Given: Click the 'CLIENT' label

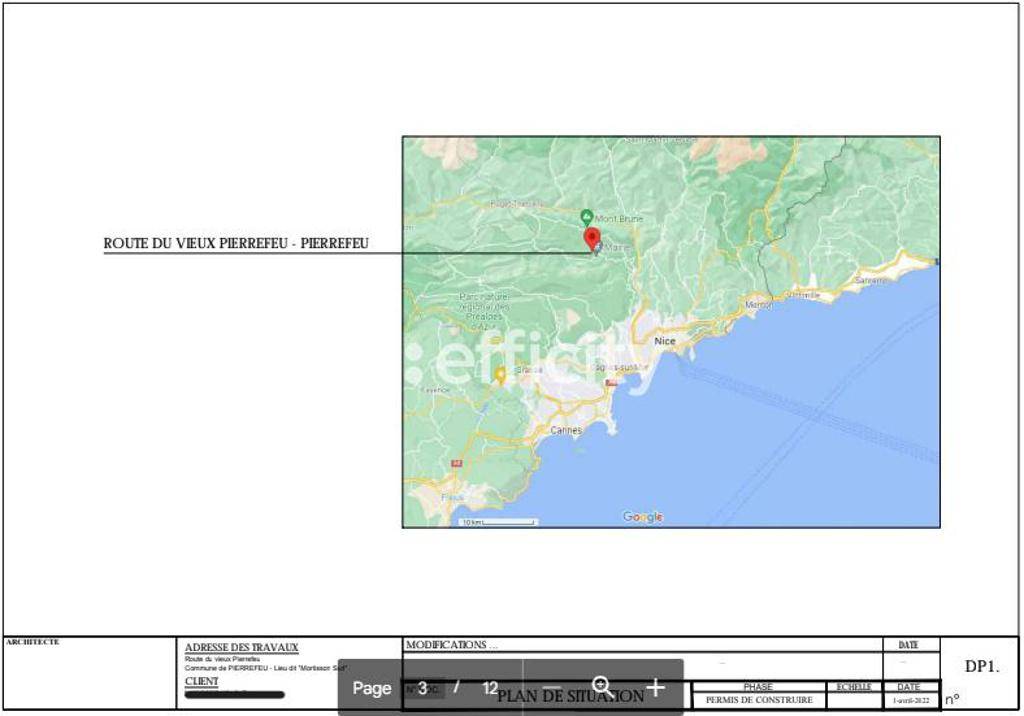Looking at the screenshot, I should pyautogui.click(x=201, y=681).
